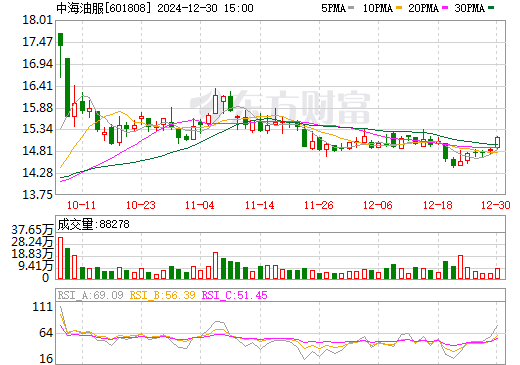The width and height of the screenshot is (520, 365).
Task: Click the 14.81 price axis label
Action: (x=38, y=151)
